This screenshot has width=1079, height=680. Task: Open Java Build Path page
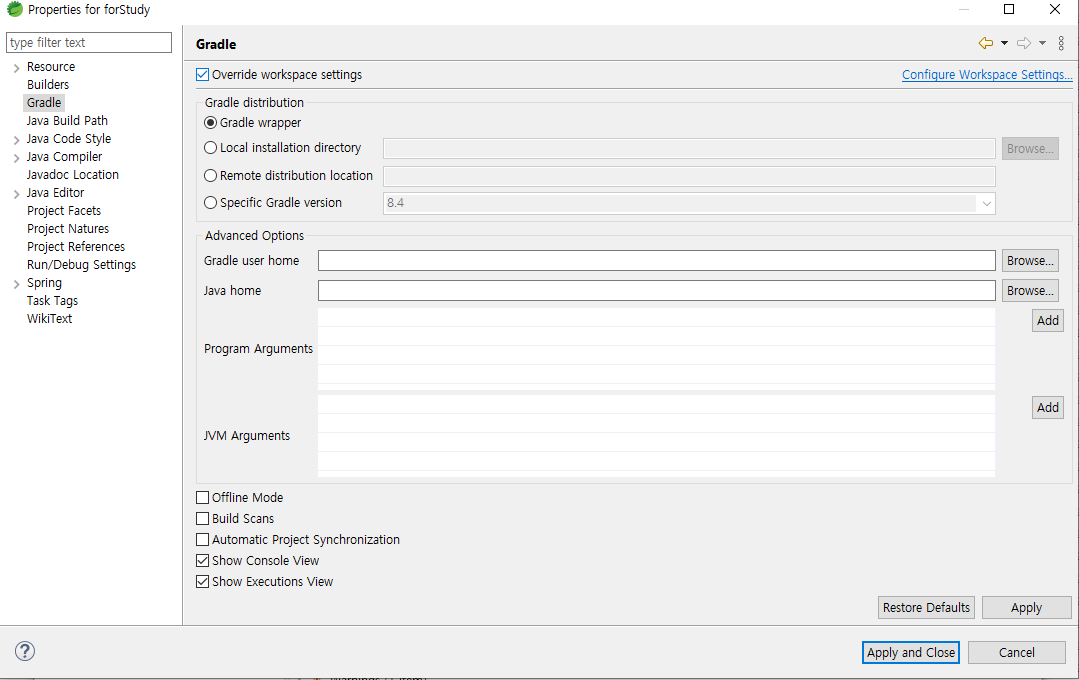pyautogui.click(x=67, y=120)
